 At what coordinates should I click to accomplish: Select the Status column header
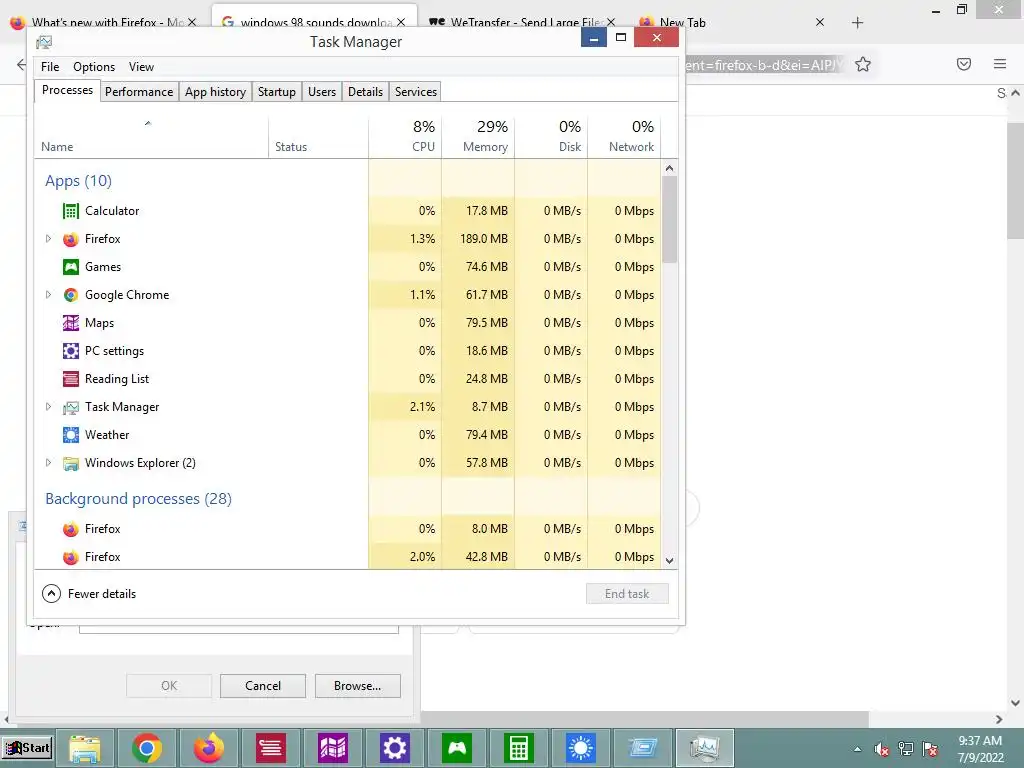(x=319, y=137)
